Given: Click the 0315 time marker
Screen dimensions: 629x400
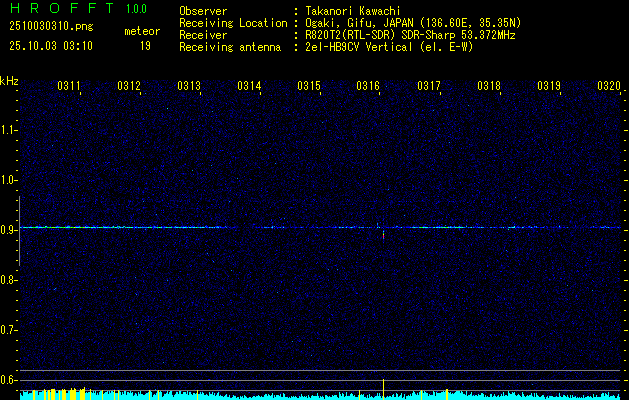Looking at the screenshot, I should click(x=309, y=86).
